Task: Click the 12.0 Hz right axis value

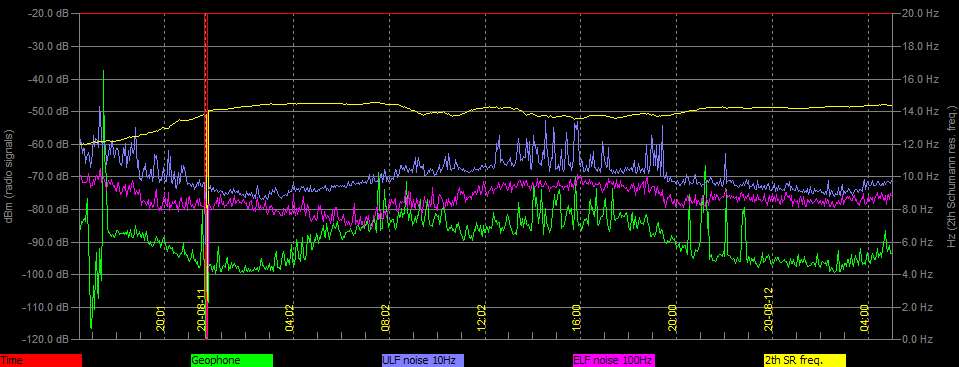Action: click(920, 144)
